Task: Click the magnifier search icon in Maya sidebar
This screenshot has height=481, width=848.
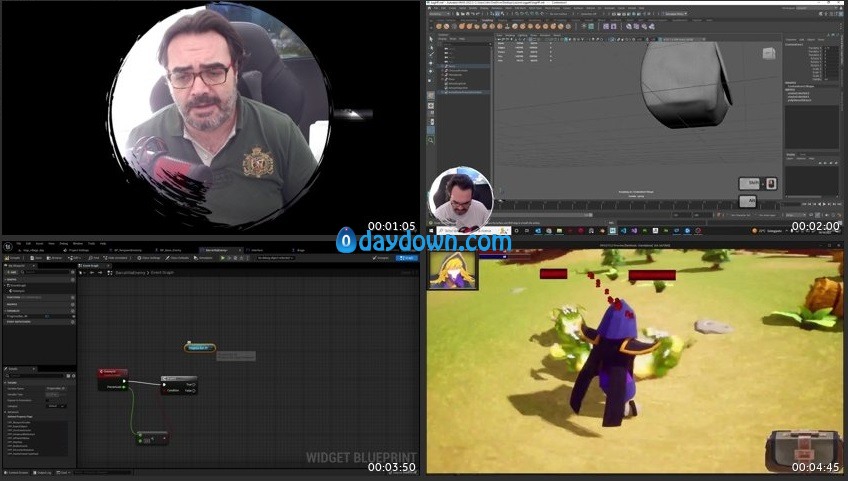Action: [430, 140]
